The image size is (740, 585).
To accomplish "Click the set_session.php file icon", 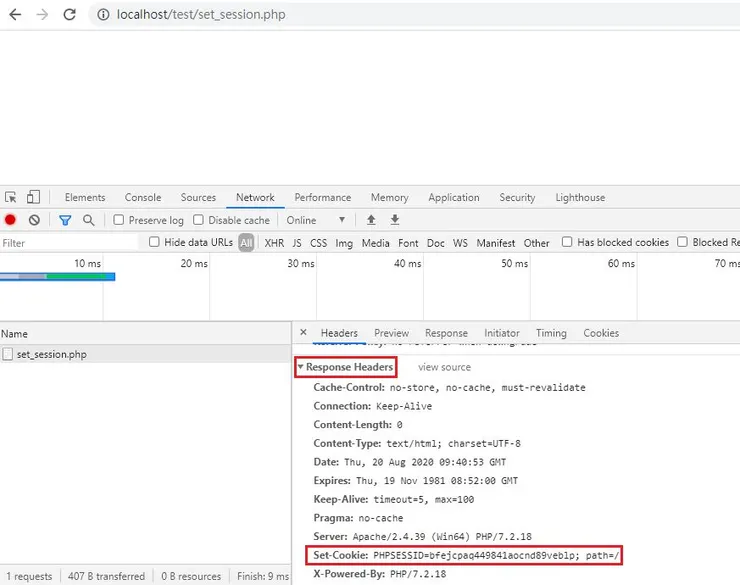I will [x=8, y=354].
